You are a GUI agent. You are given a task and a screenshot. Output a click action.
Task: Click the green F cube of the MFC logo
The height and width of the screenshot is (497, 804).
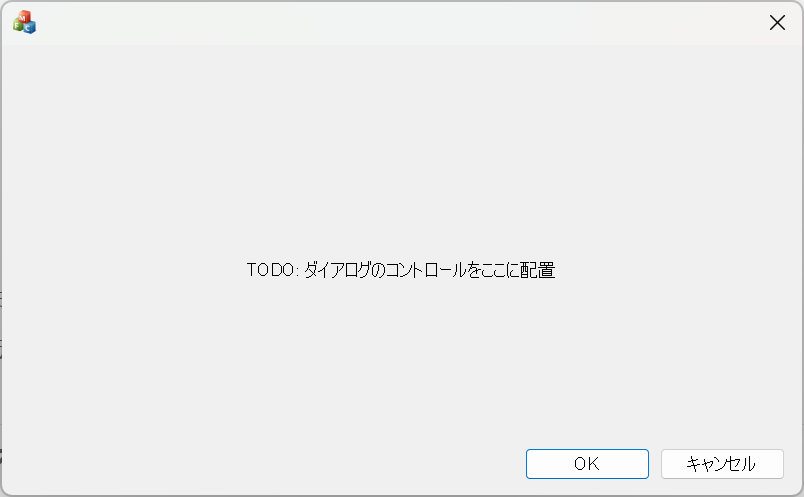click(17, 26)
